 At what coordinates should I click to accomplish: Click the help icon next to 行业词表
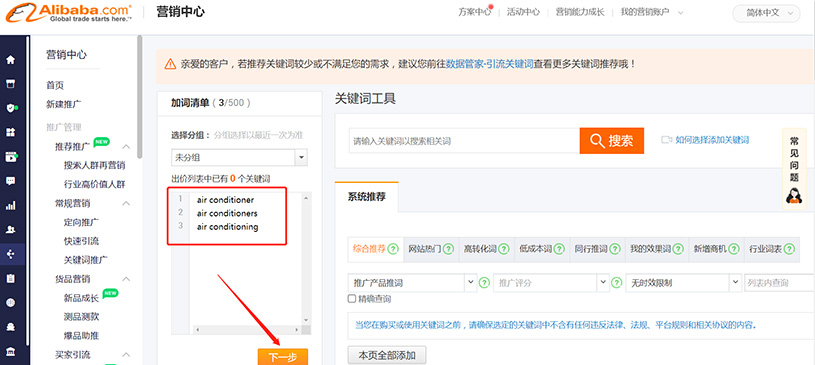[x=788, y=249]
